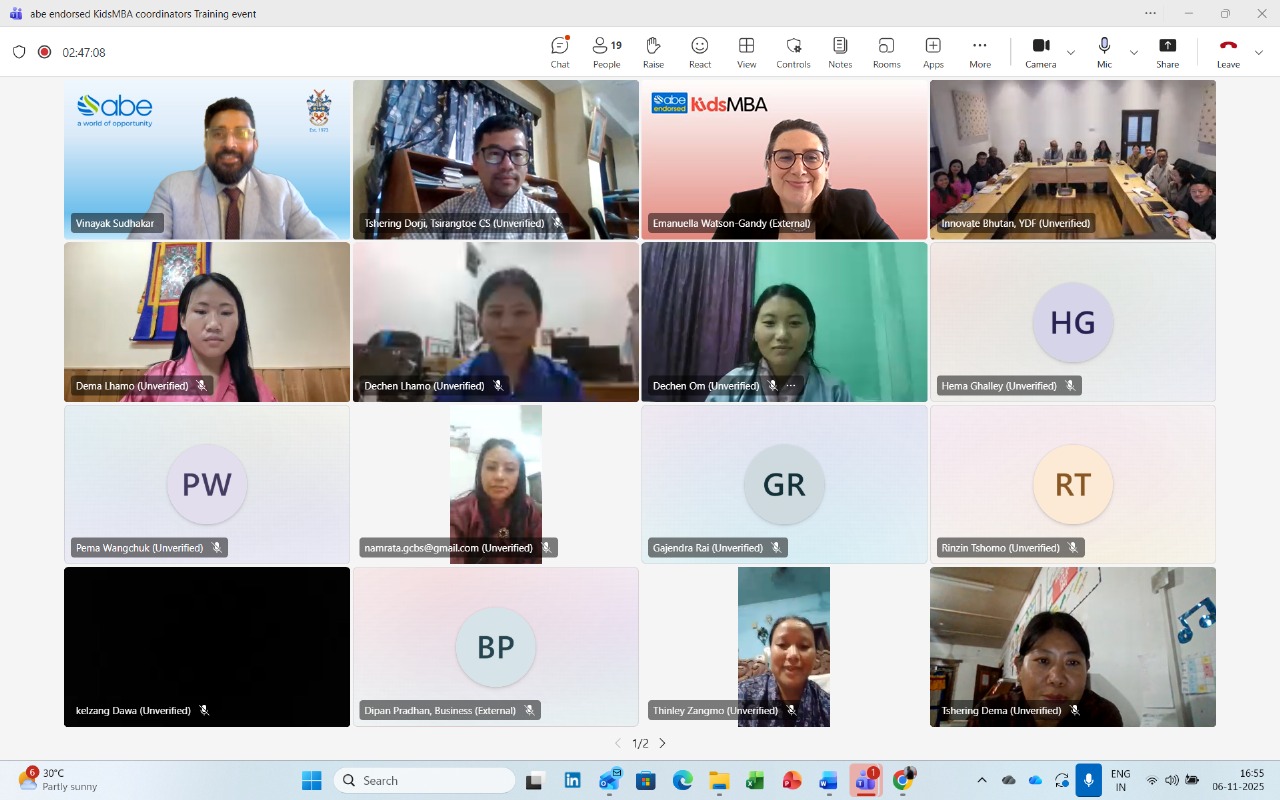The height and width of the screenshot is (800, 1280).
Task: Start sharing your screen via Share
Action: click(x=1167, y=52)
